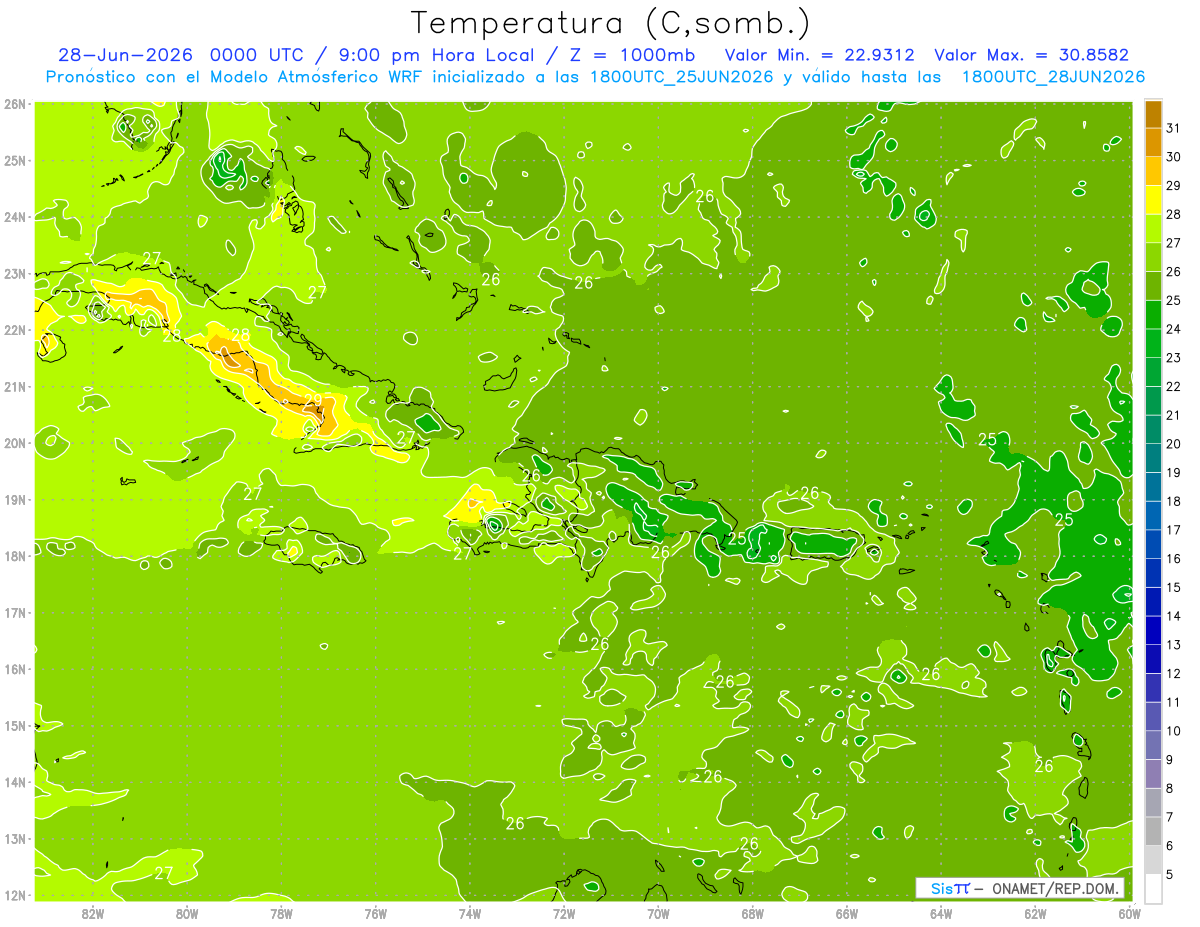The height and width of the screenshot is (927, 1200).
Task: Click the orange swatch between 30 and 31
Action: coord(1153,143)
